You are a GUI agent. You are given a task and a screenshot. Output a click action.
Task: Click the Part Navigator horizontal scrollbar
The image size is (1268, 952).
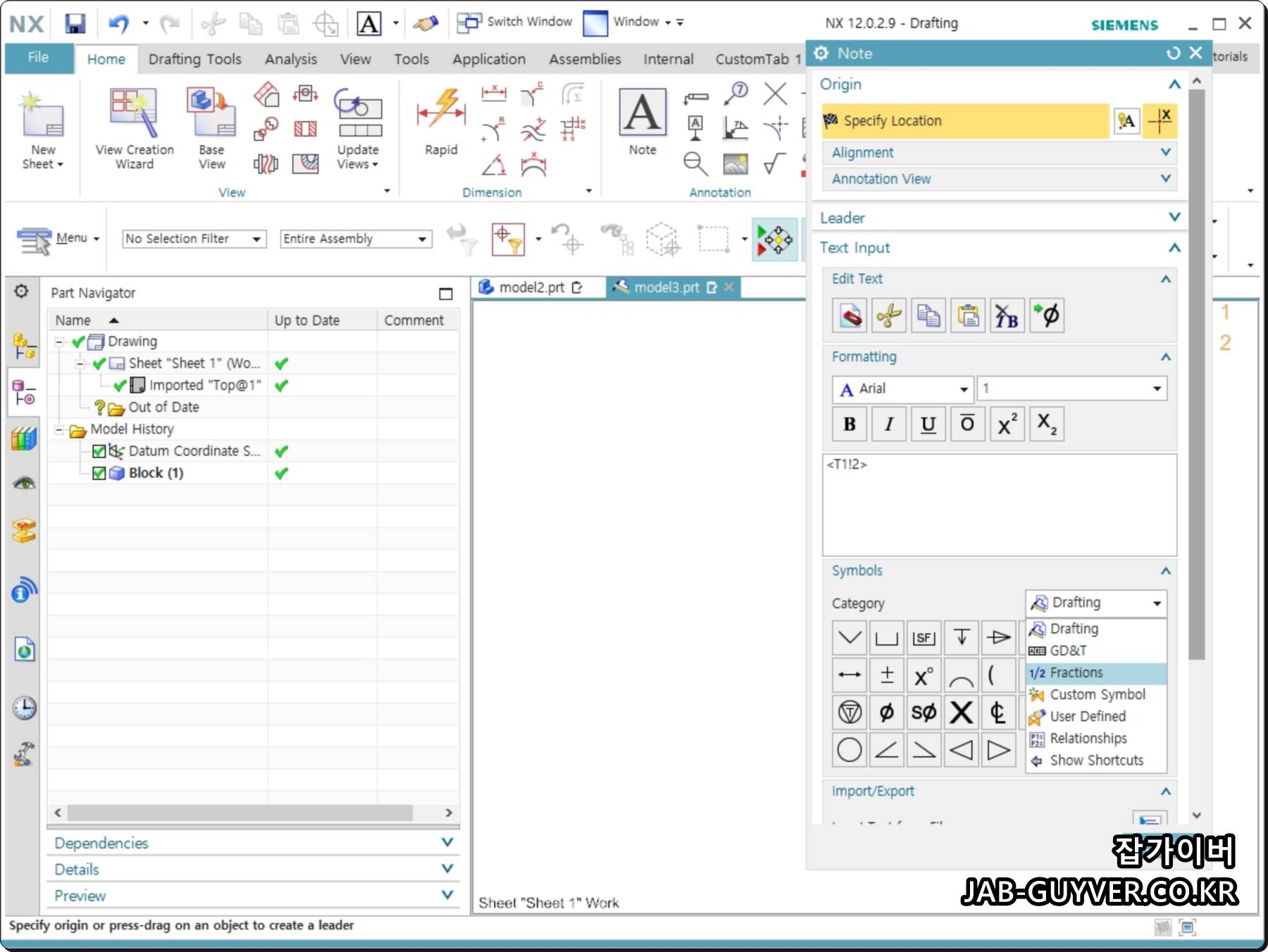pos(240,813)
